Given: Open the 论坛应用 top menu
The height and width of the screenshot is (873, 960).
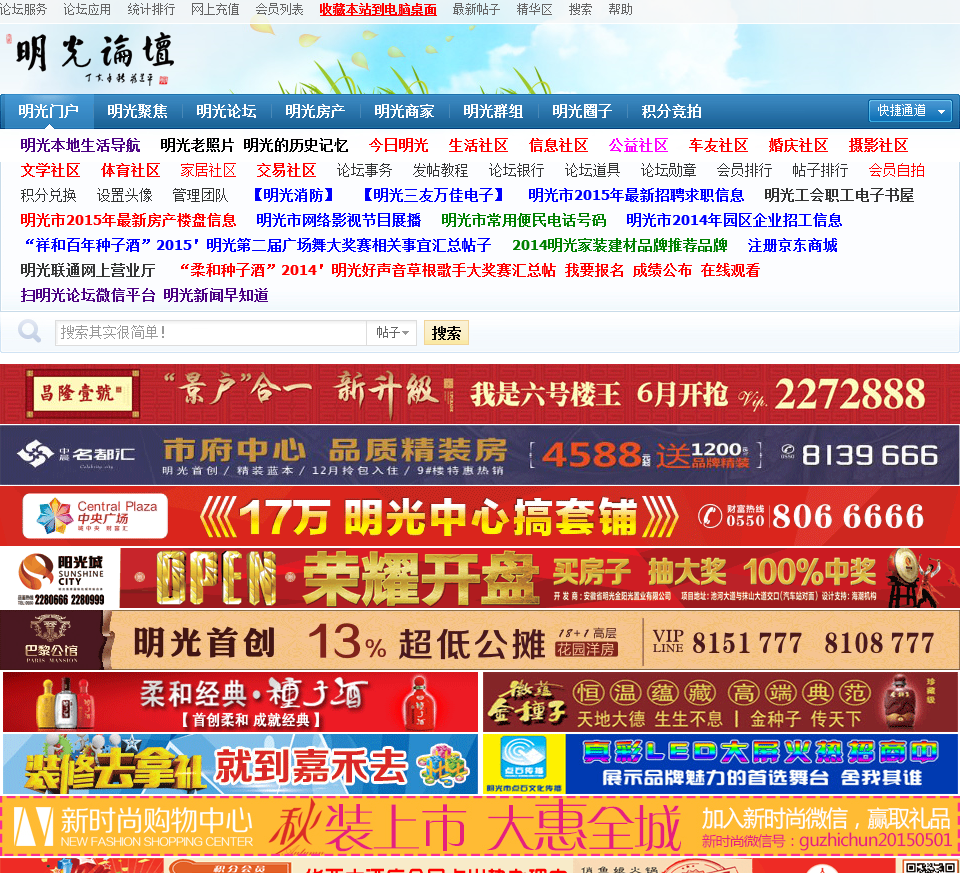Looking at the screenshot, I should coord(87,9).
